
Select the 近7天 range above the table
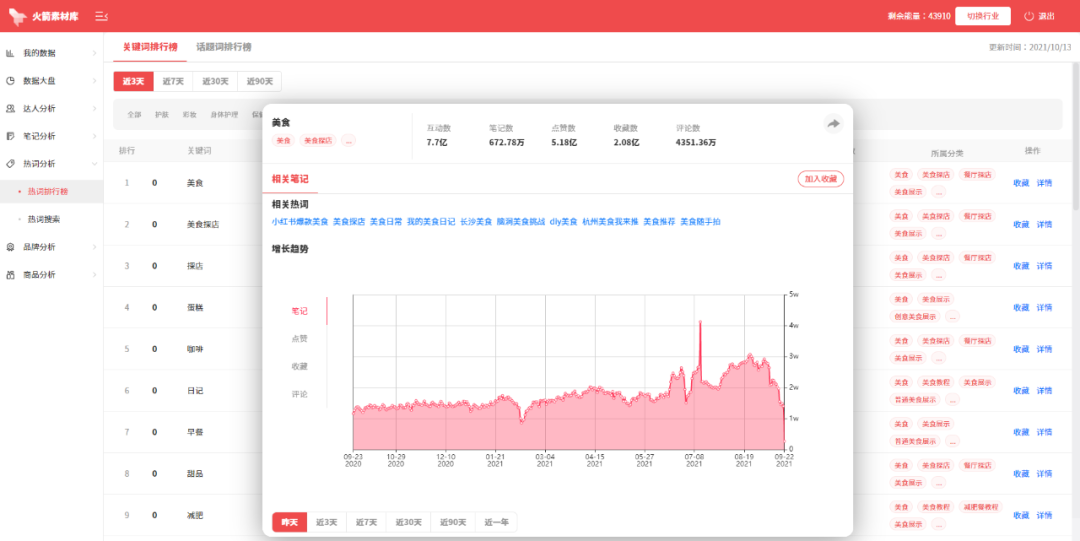[173, 81]
